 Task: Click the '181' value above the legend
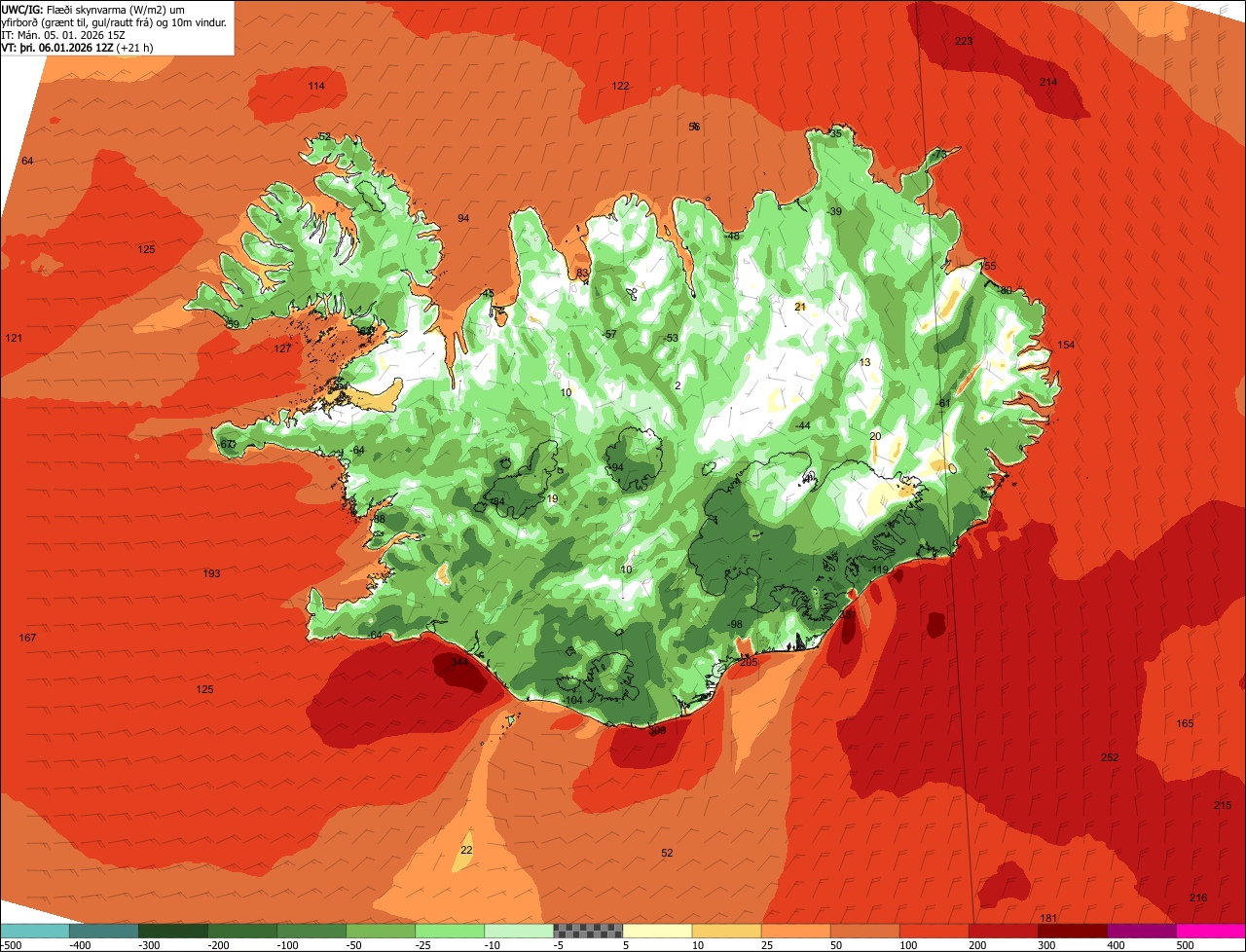point(1048,919)
